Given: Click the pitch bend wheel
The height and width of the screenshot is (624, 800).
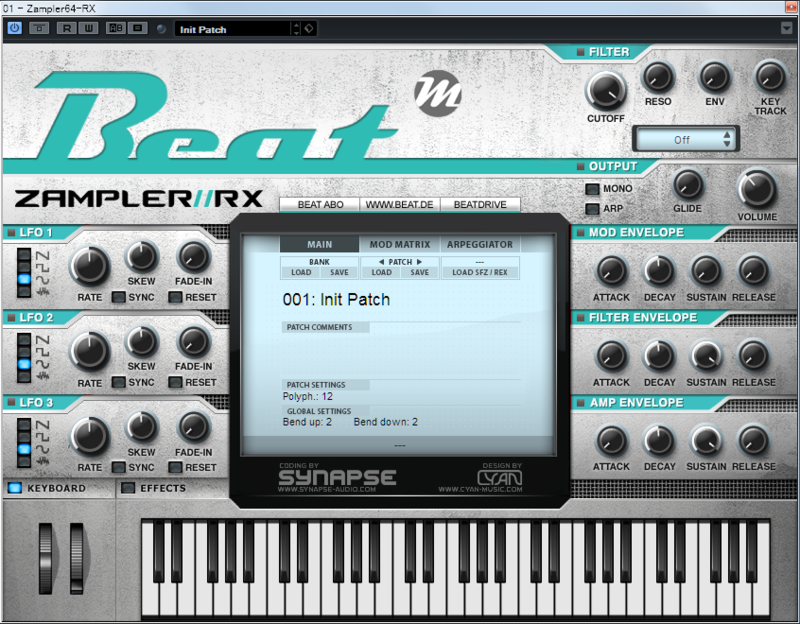Looking at the screenshot, I should (x=45, y=558).
